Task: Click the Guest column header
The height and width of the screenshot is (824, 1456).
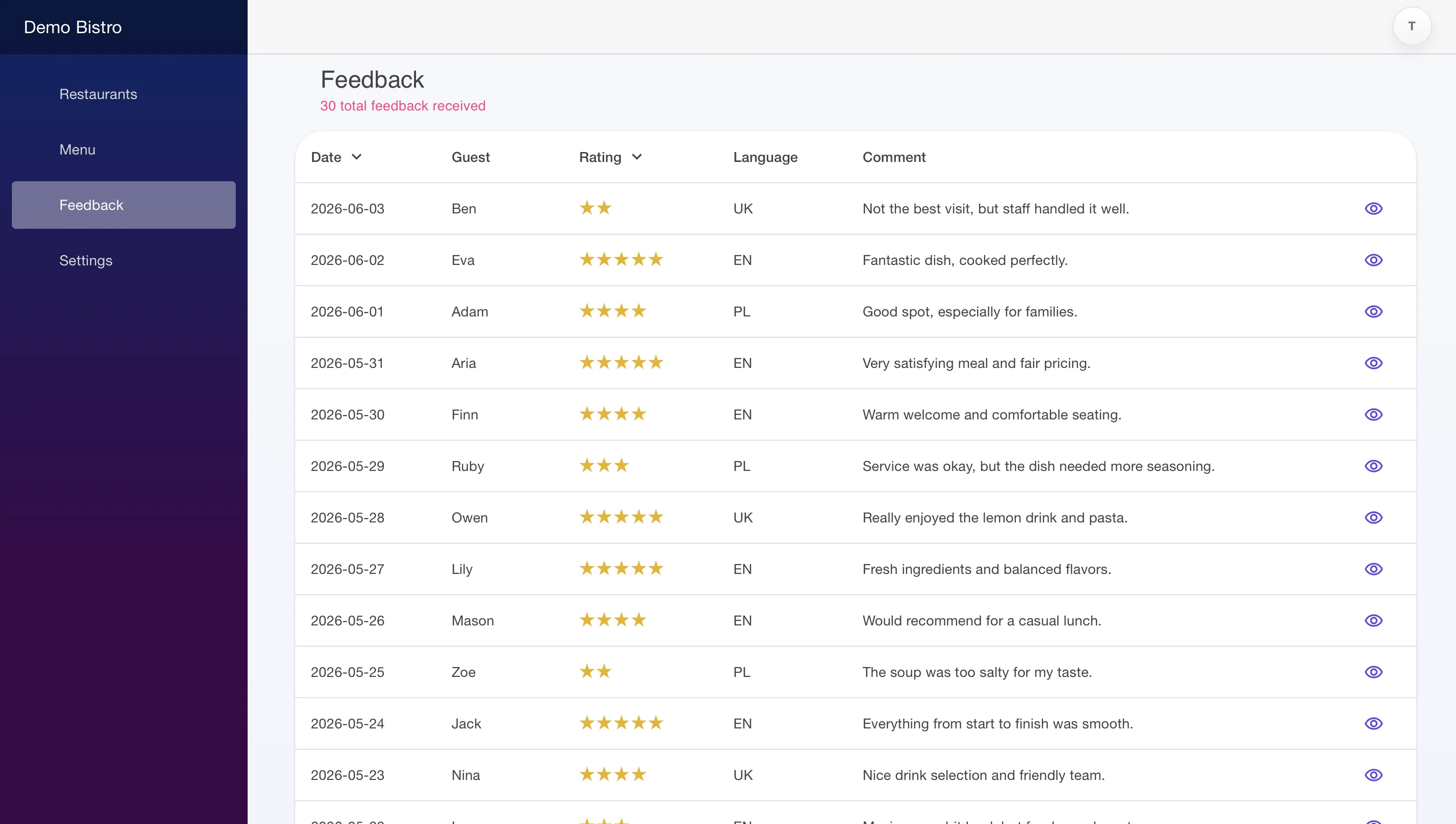Action: [470, 157]
